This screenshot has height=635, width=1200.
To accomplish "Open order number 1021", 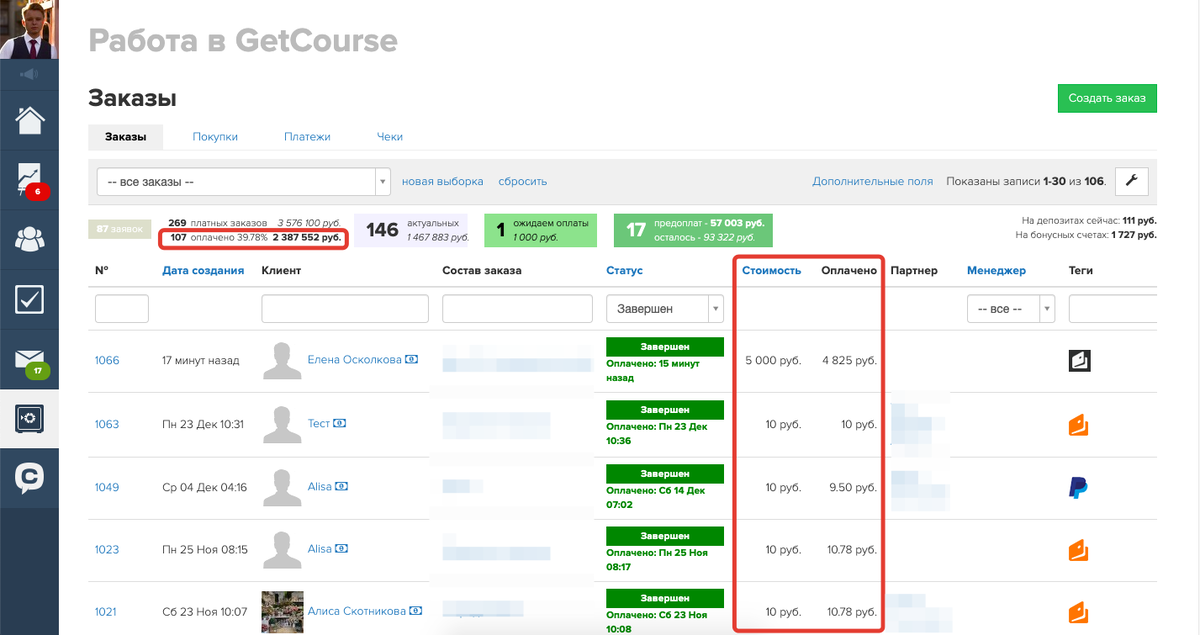I will pos(107,611).
